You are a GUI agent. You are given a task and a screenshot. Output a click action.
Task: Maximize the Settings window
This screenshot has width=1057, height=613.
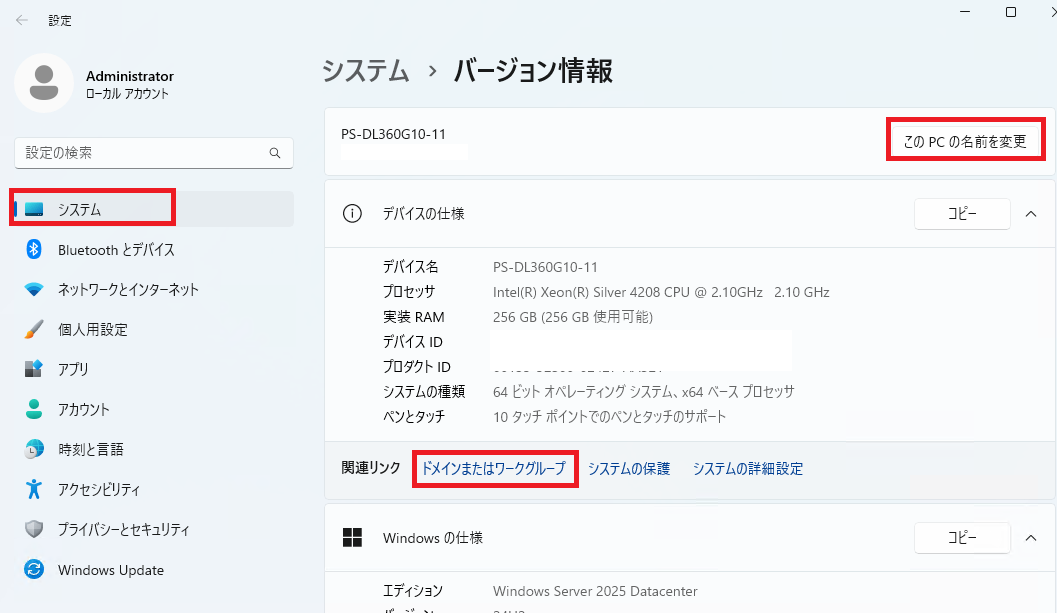[x=1011, y=11]
